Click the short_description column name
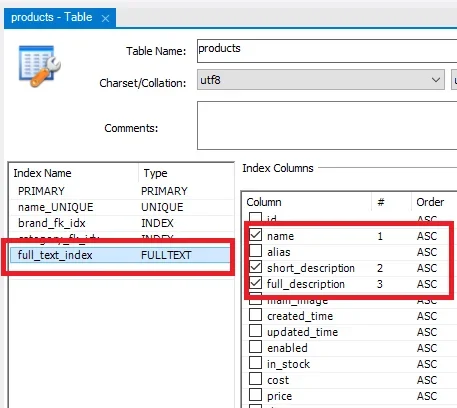The width and height of the screenshot is (457, 408). click(x=311, y=268)
